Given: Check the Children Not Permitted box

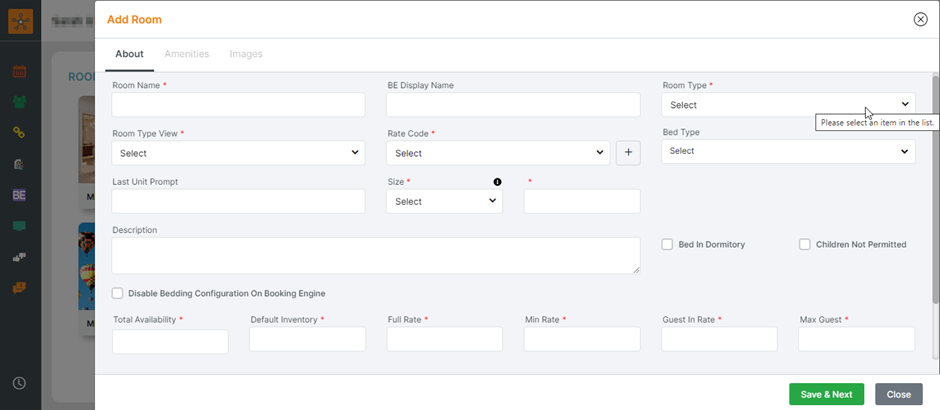Looking at the screenshot, I should 805,244.
